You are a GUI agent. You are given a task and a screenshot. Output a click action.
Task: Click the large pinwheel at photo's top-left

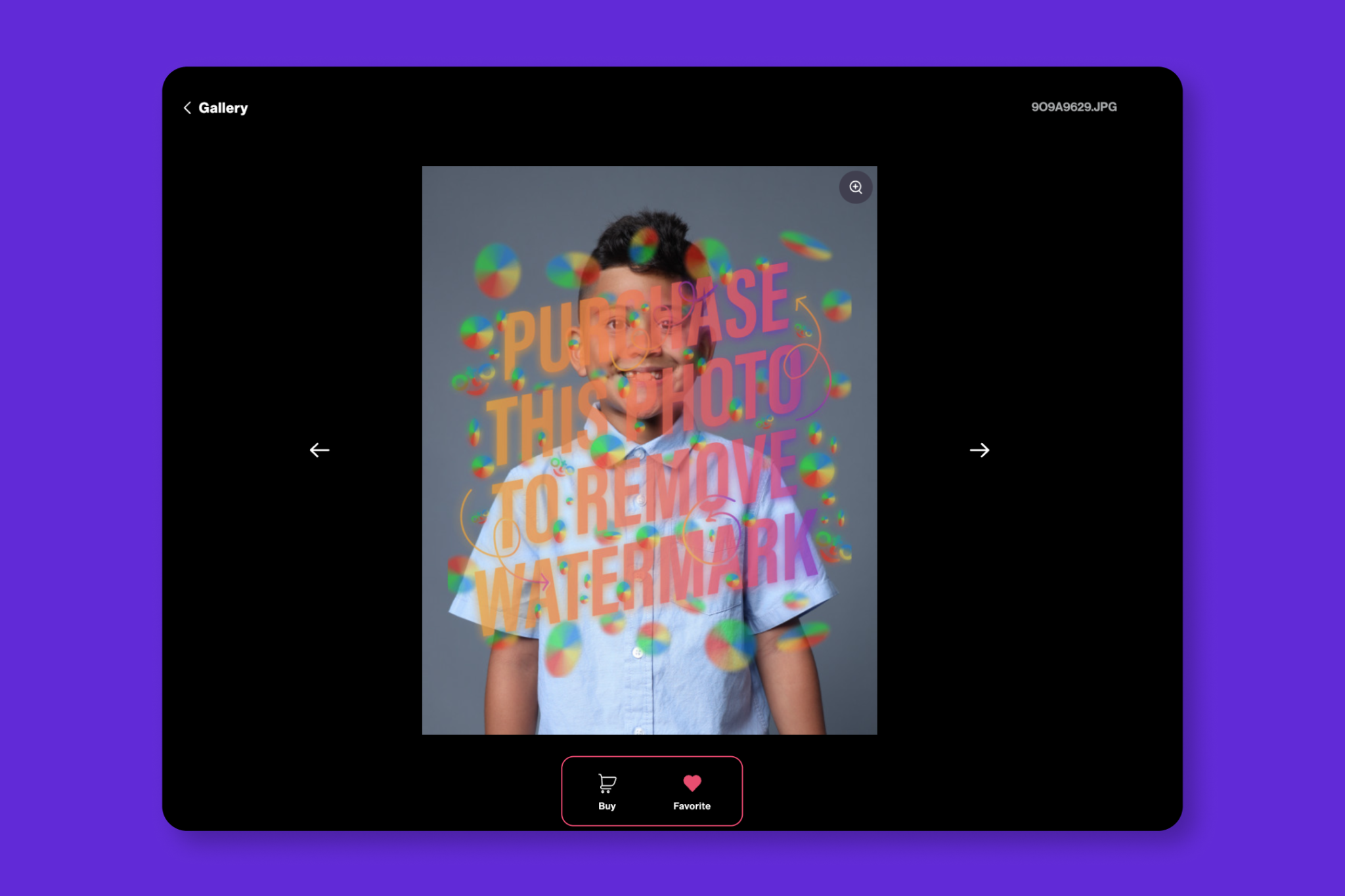point(497,269)
